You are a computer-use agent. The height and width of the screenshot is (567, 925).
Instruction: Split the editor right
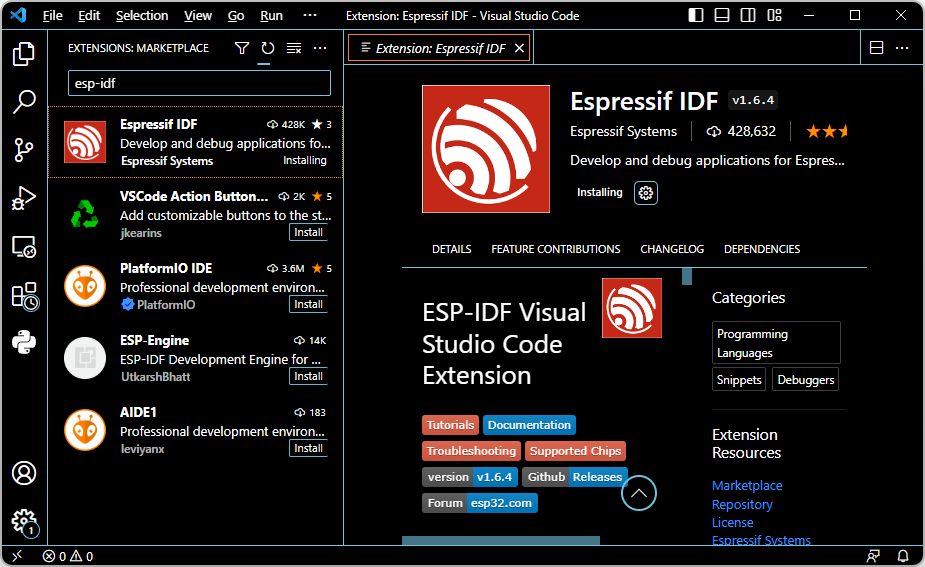tap(876, 48)
